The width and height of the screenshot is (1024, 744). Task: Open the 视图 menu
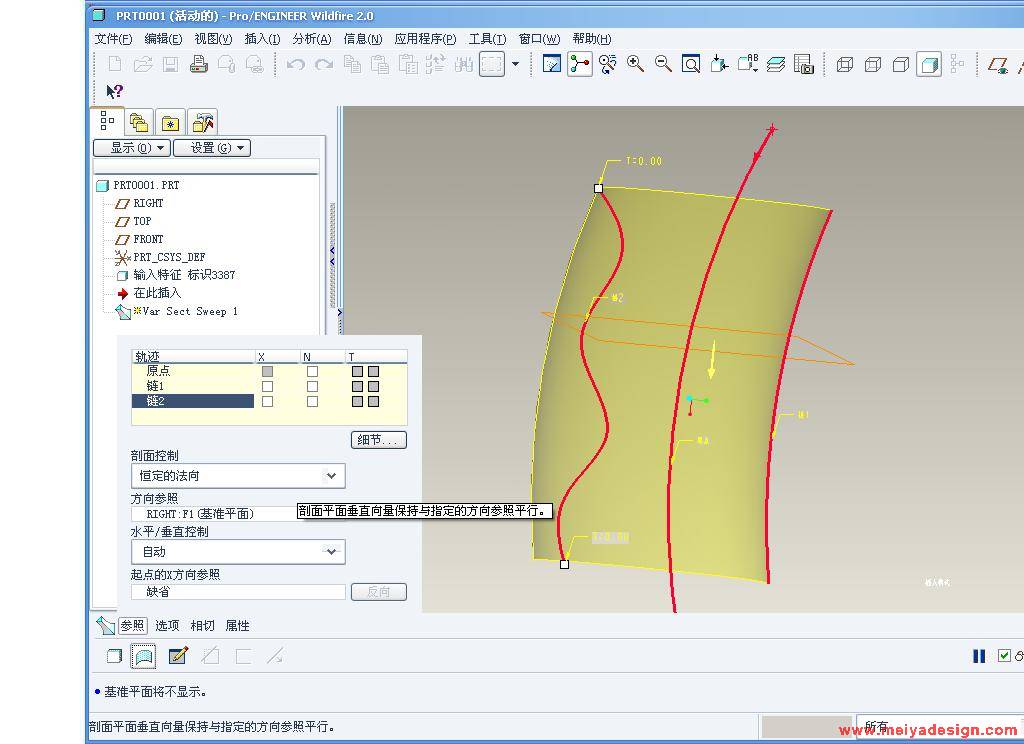point(213,39)
